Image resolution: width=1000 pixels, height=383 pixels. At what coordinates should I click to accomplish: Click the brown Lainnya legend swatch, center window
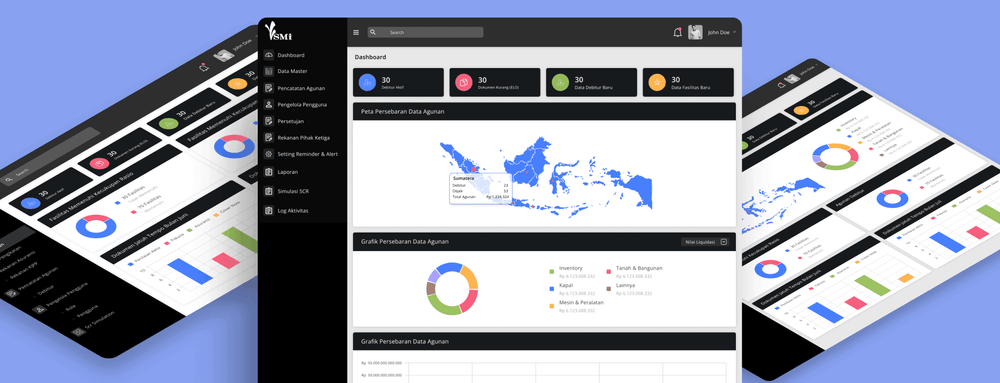click(x=609, y=289)
